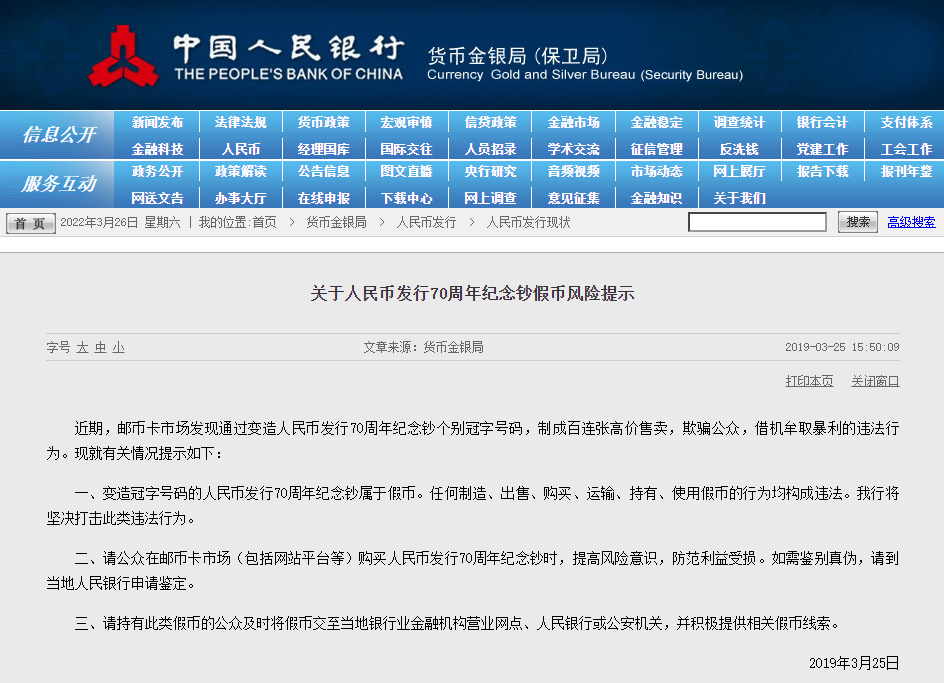Open the 报刊年鉴 menu item
The image size is (944, 683).
(906, 171)
